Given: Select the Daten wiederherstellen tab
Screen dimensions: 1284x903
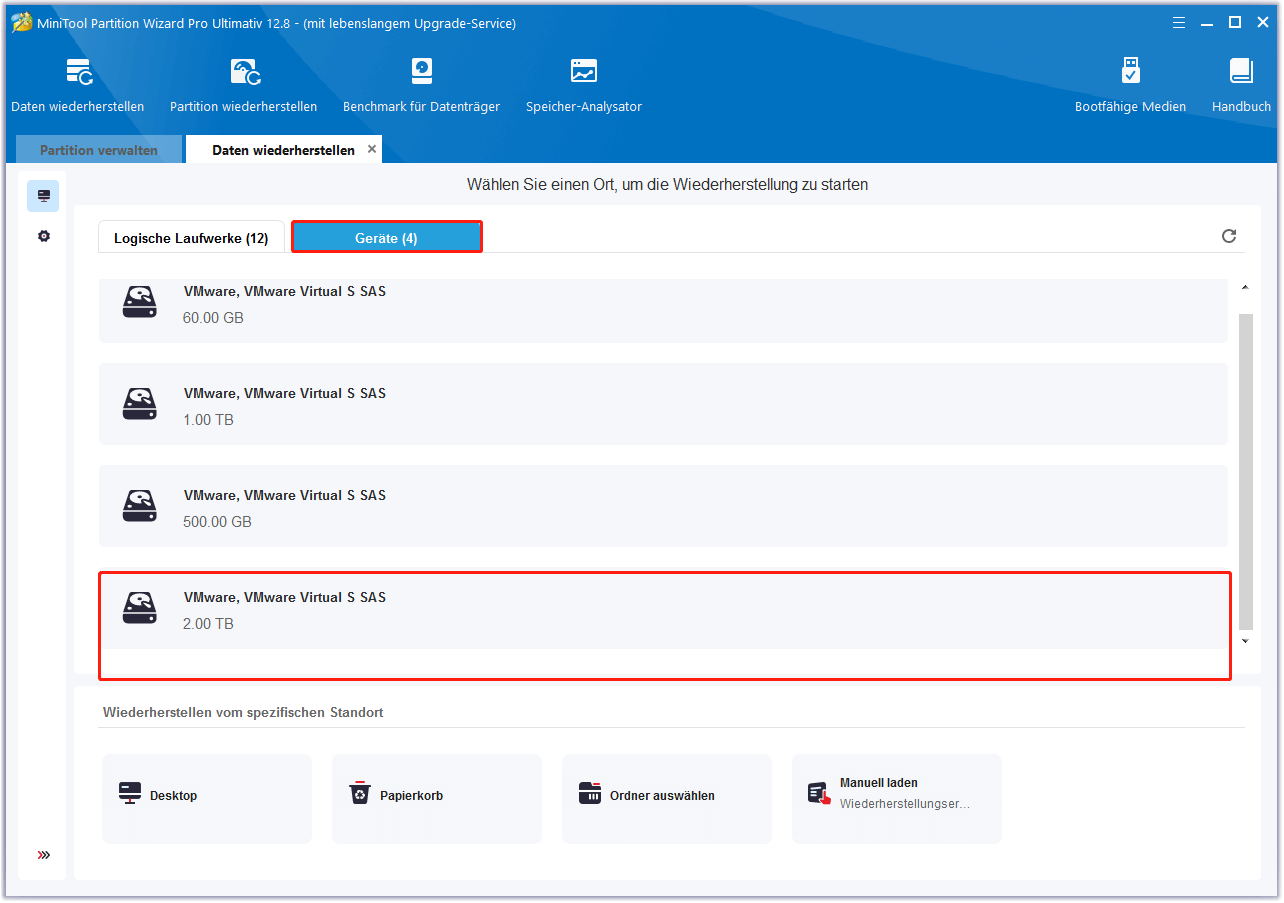Looking at the screenshot, I should pos(283,150).
